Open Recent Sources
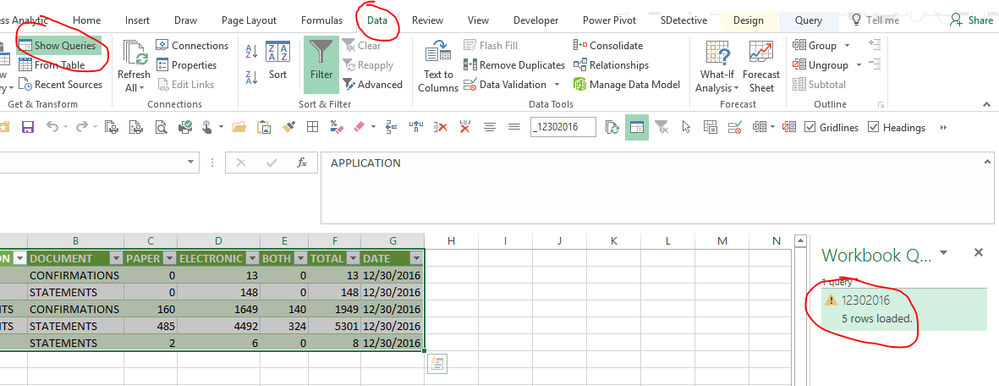 (60, 85)
